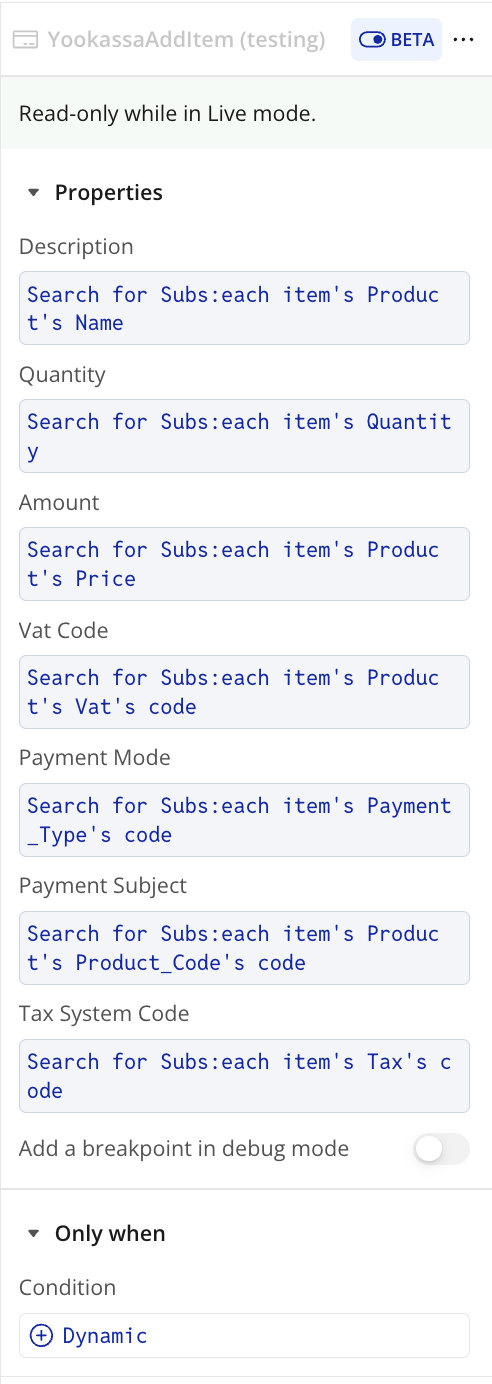
Task: Click the Payment Subject expression field
Action: (244, 948)
